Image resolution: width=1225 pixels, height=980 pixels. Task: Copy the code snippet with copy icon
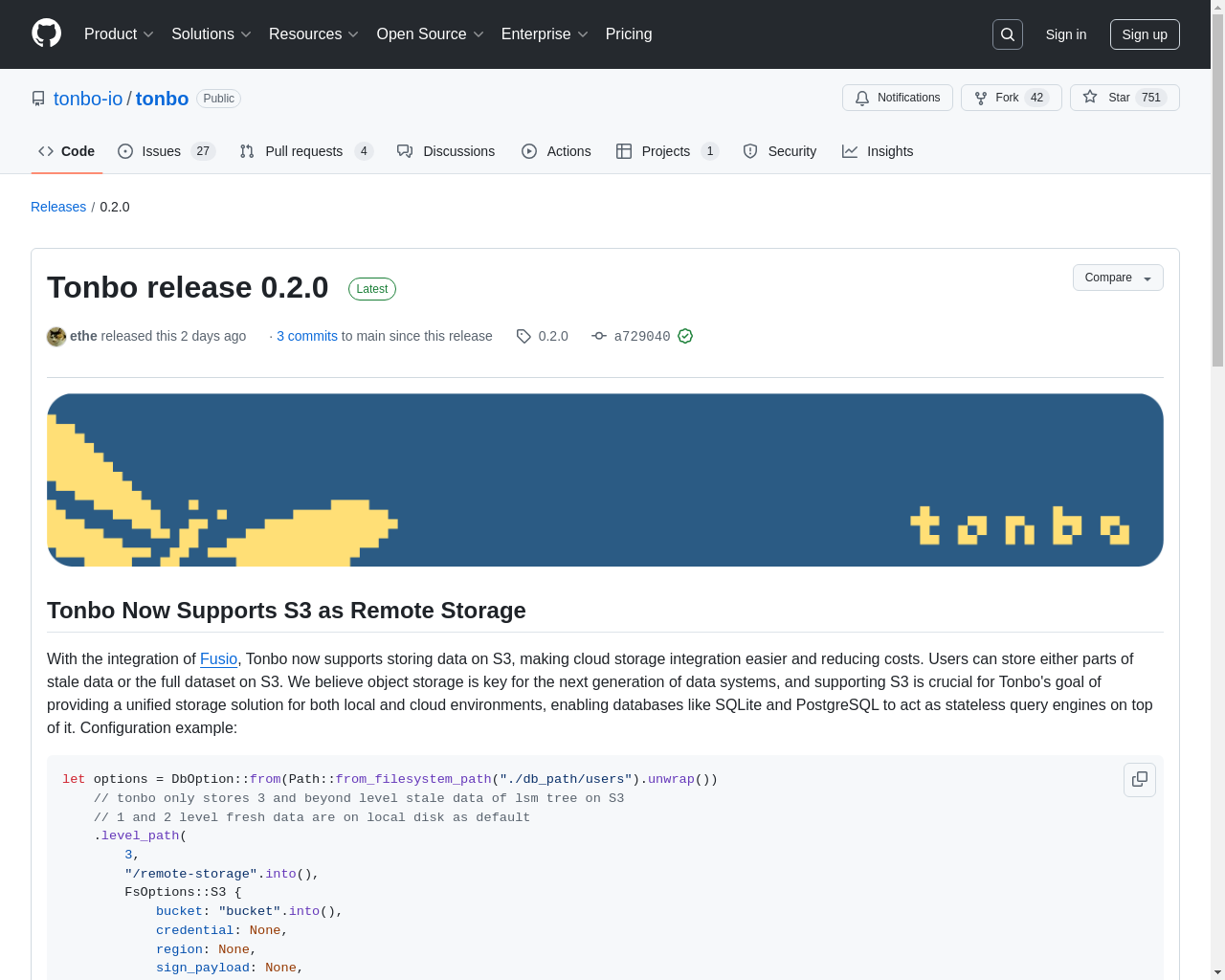coord(1140,779)
